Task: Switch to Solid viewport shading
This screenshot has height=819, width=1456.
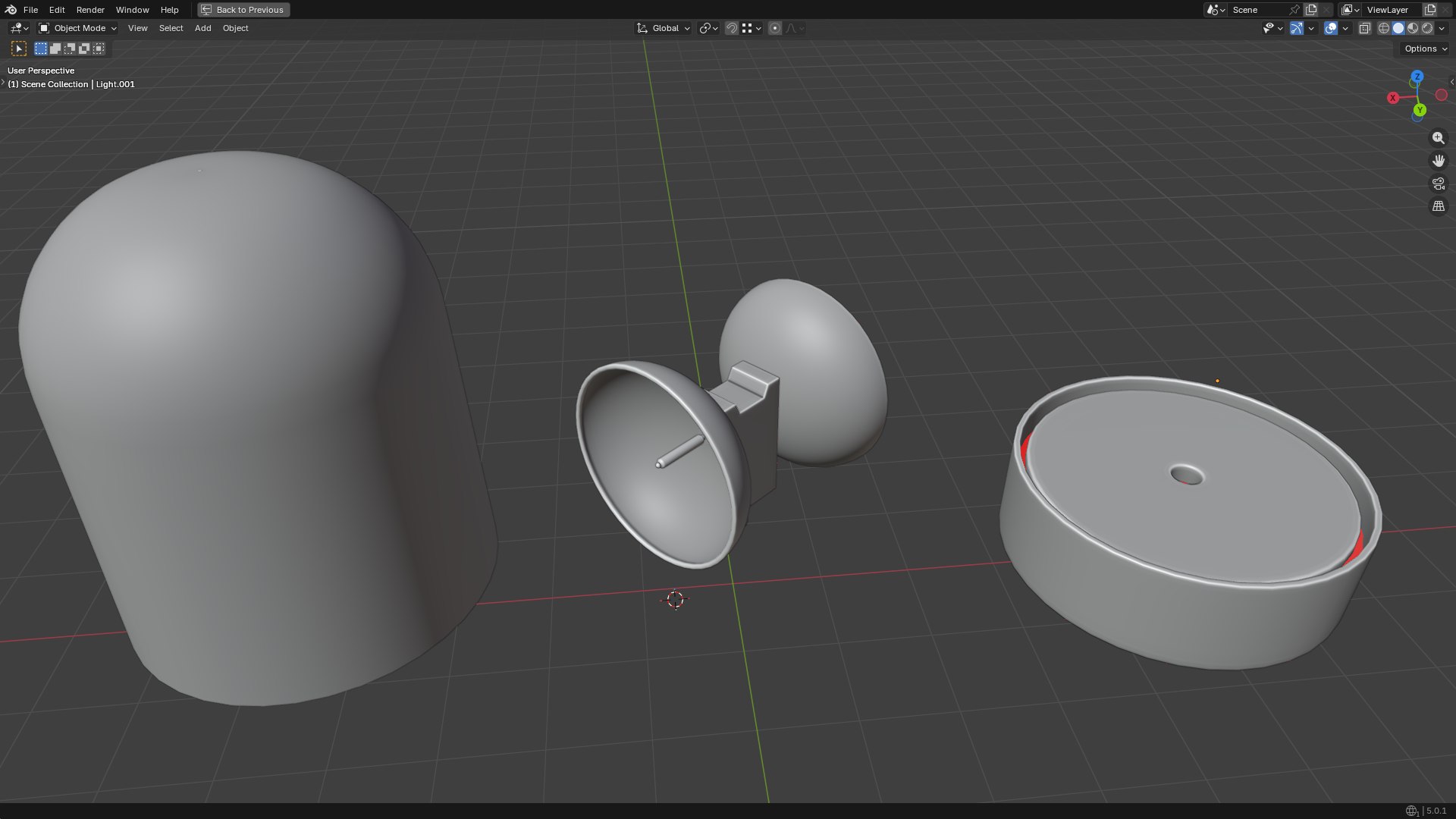Action: point(1398,28)
